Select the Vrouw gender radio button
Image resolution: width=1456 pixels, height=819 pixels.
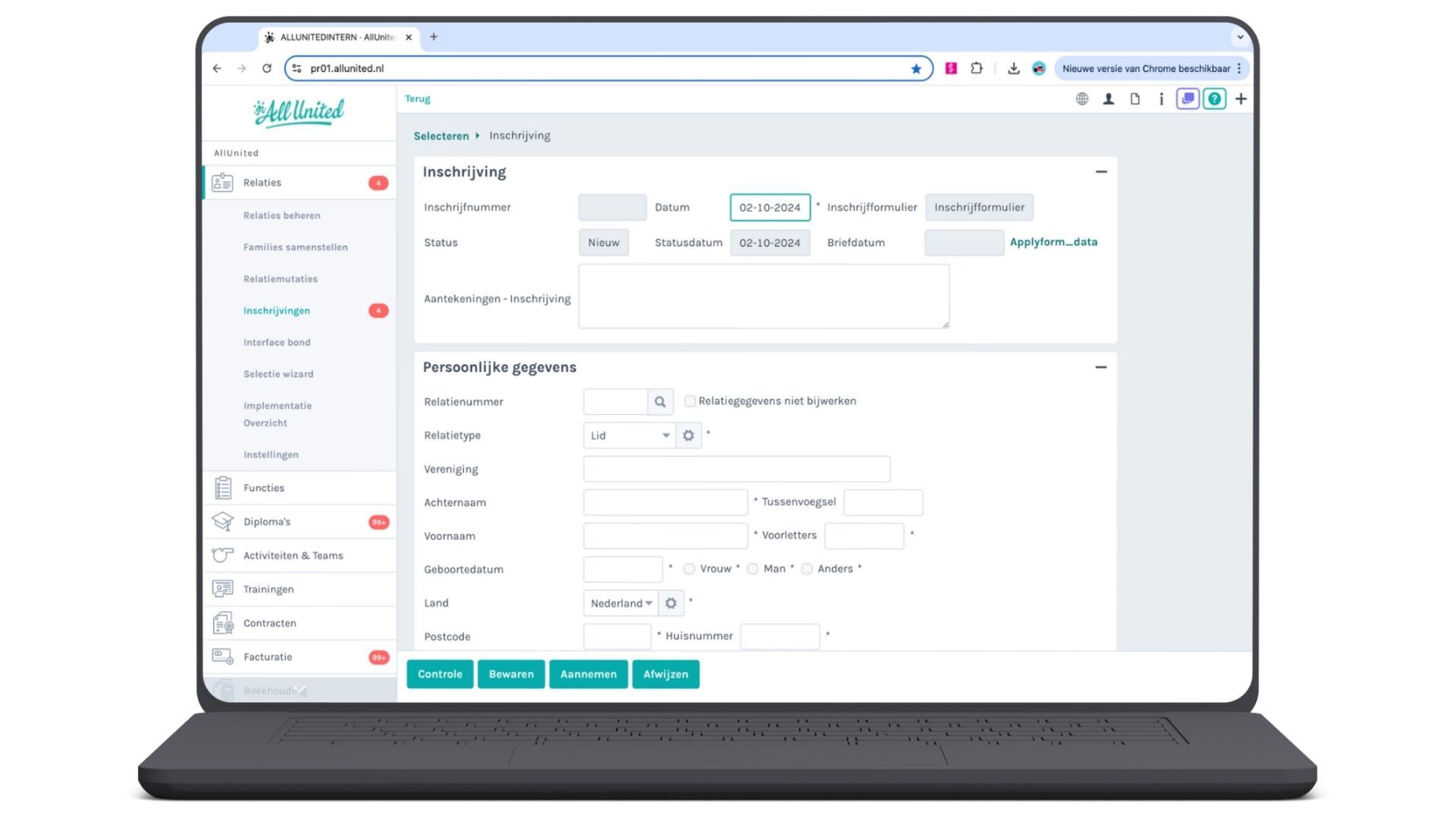tap(689, 569)
